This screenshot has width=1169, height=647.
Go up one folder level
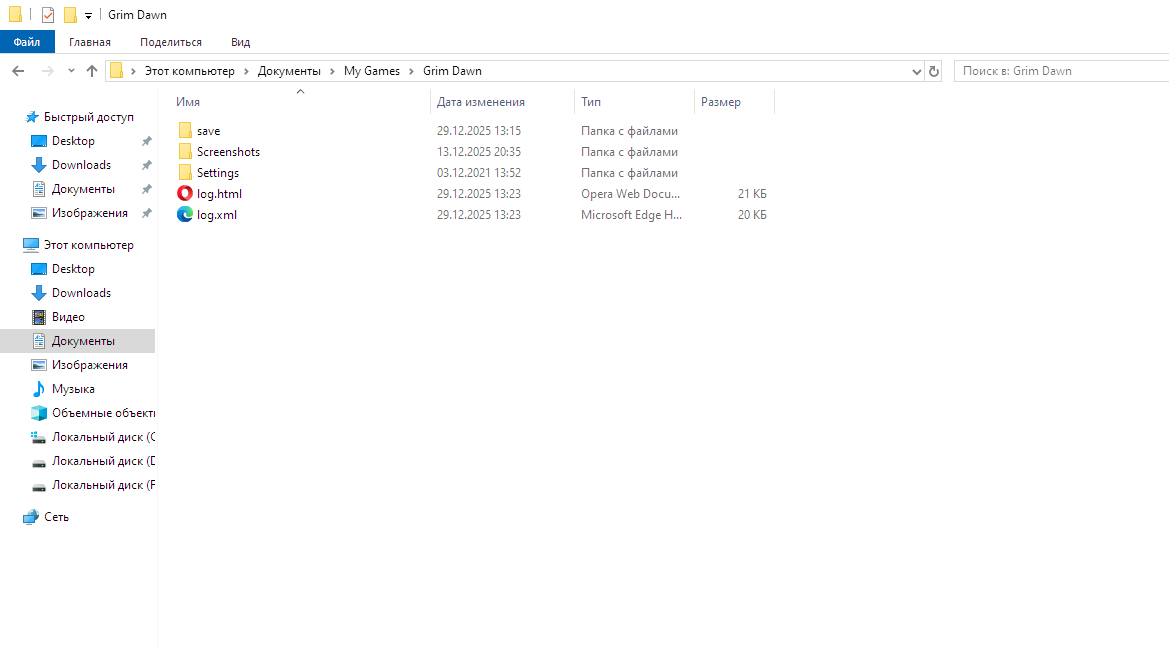point(92,71)
